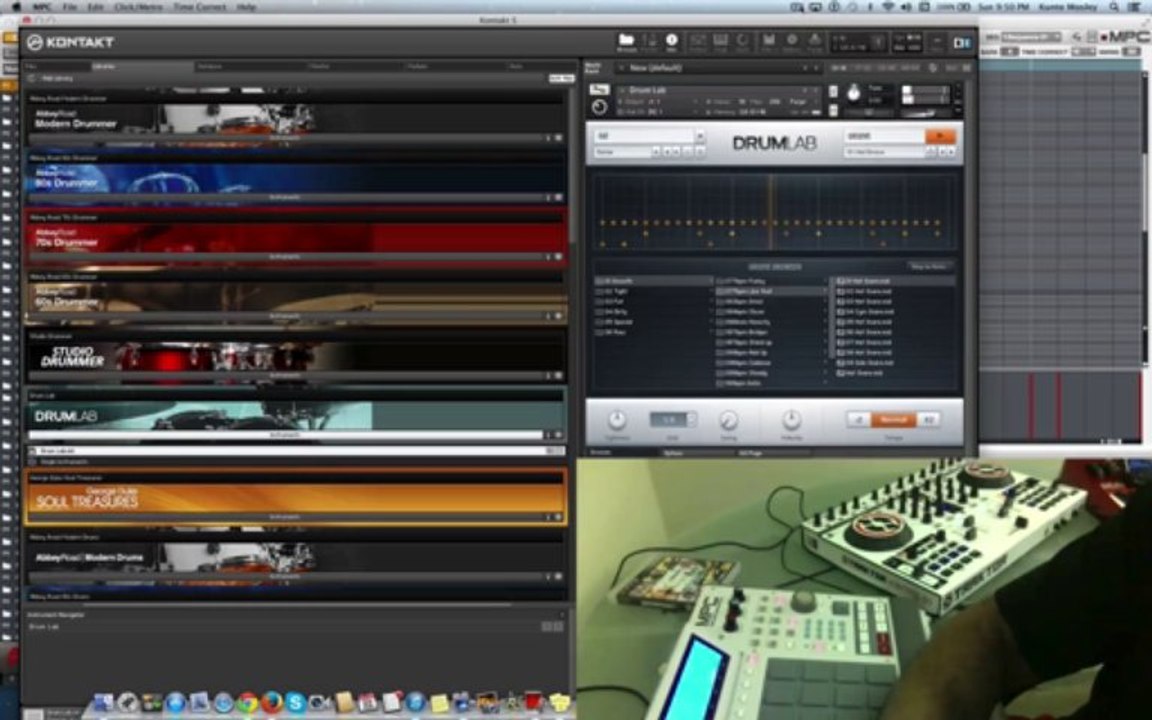The width and height of the screenshot is (1152, 720).
Task: Click the wrench edit icon of Drum Lab
Action: click(600, 90)
